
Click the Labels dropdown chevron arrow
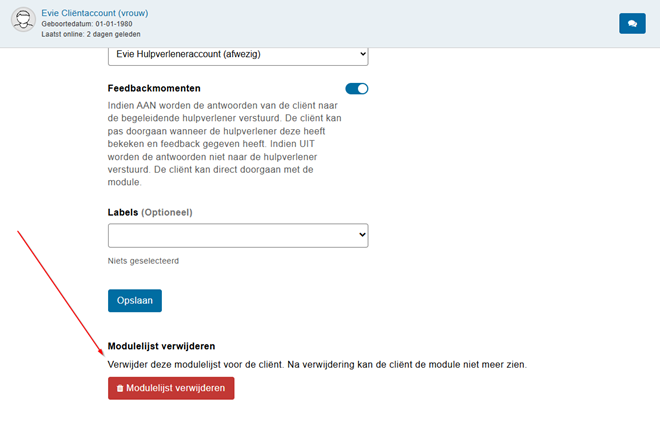click(x=362, y=234)
